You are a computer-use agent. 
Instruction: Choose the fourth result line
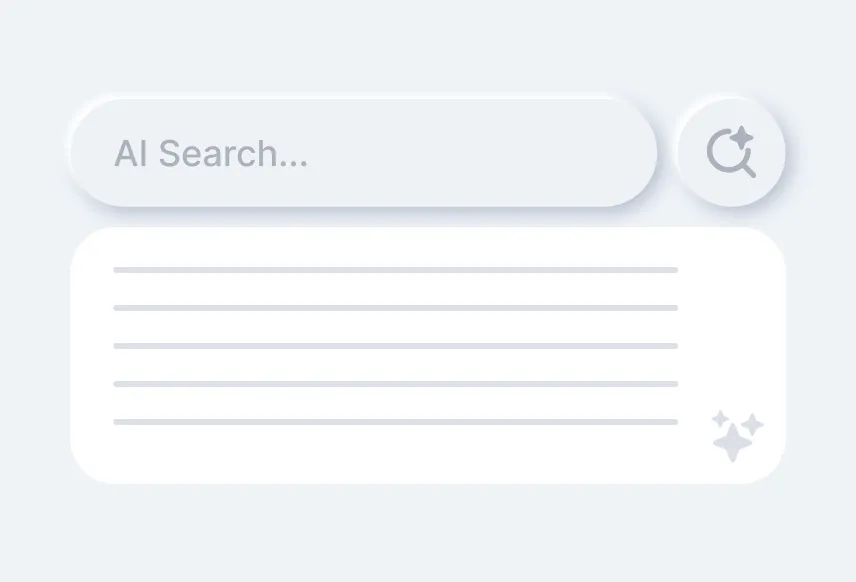395,384
